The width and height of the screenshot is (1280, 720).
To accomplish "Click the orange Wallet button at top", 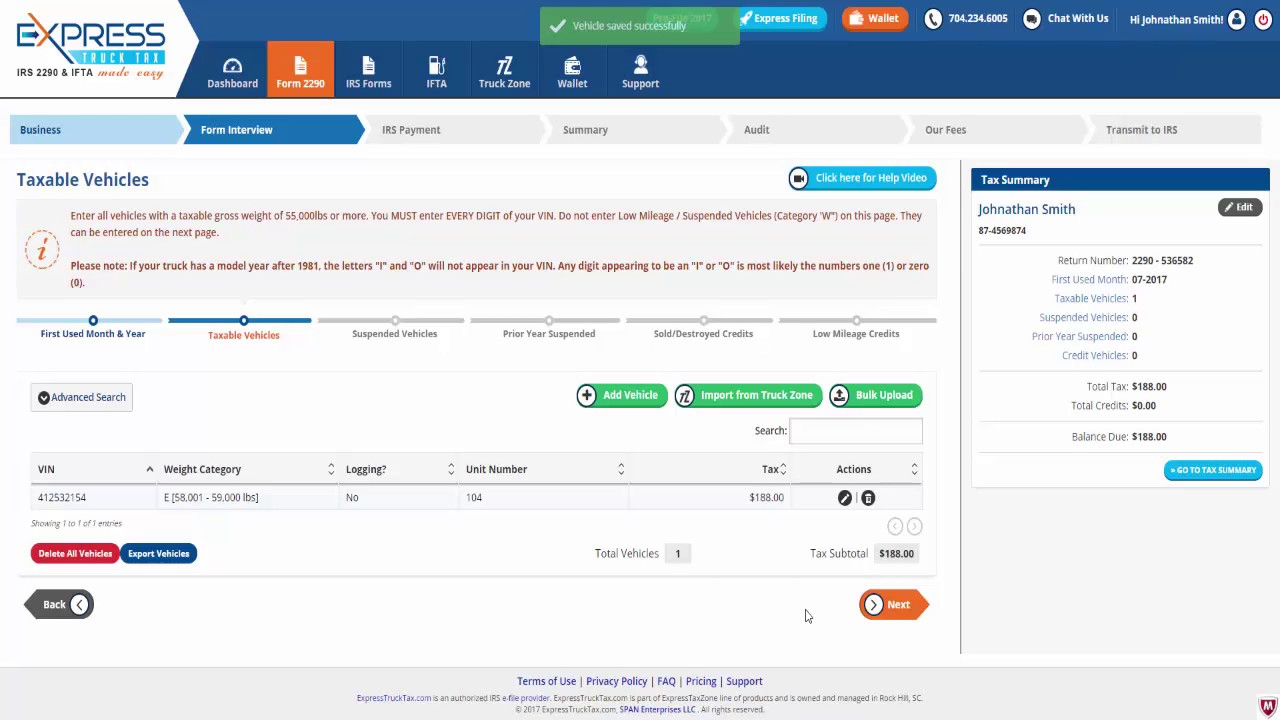I will pyautogui.click(x=874, y=18).
